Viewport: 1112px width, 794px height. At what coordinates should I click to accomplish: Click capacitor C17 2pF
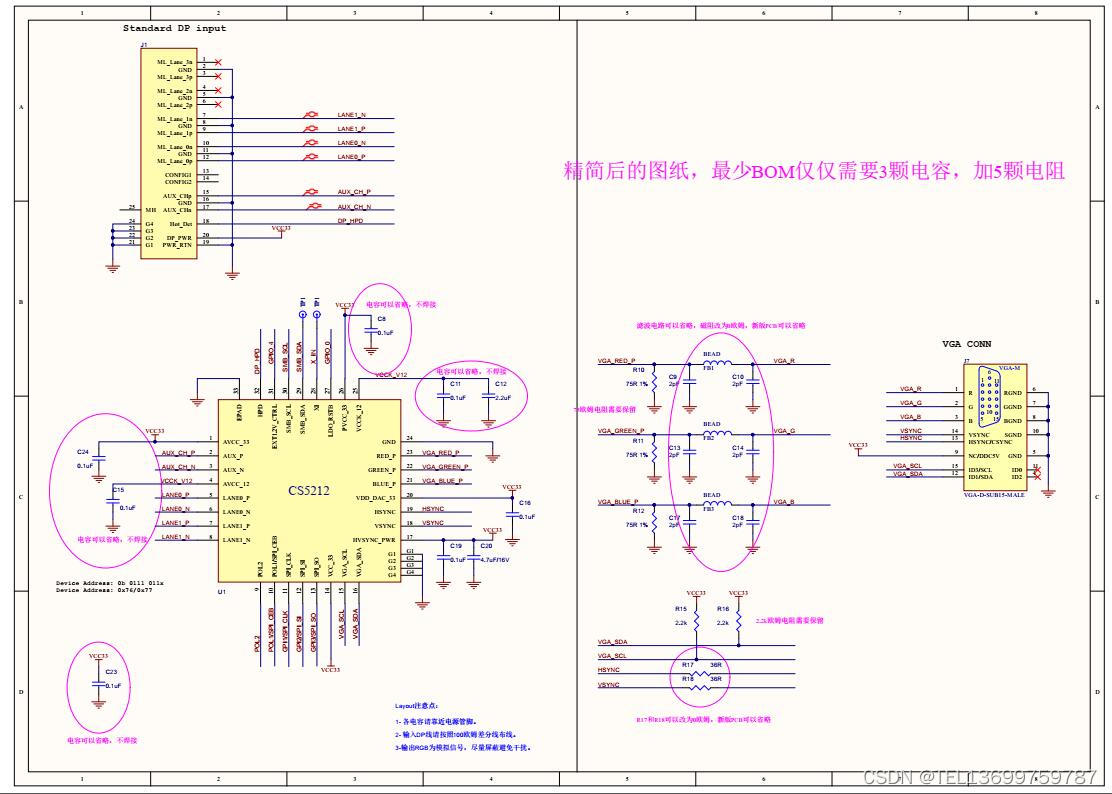pyautogui.click(x=689, y=522)
